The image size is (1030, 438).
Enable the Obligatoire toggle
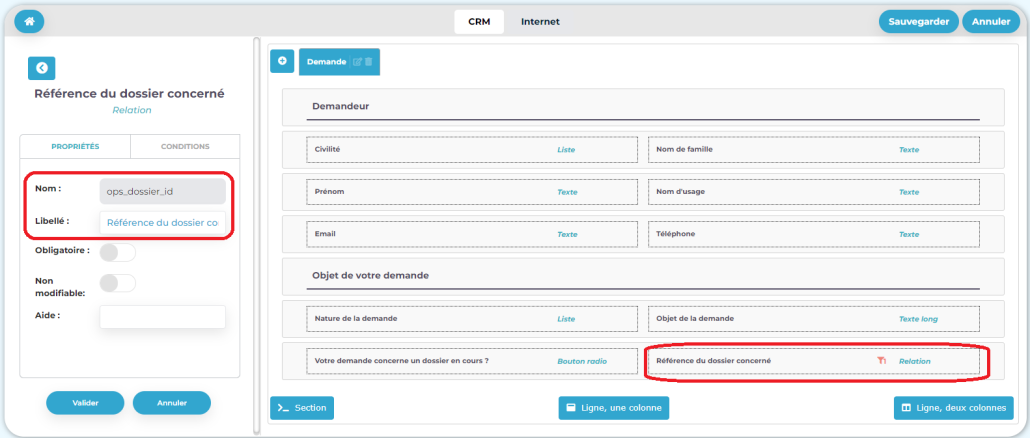[117, 251]
